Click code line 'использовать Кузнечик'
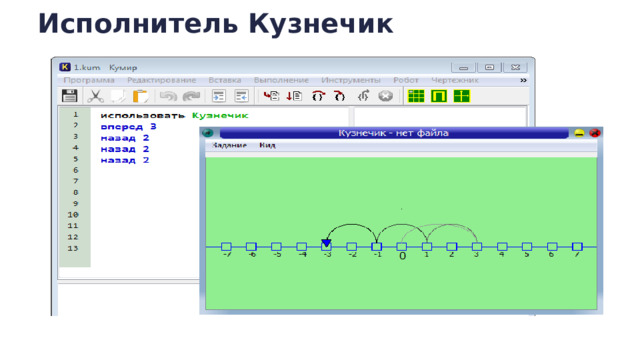Viewport: 640px width, 360px height. tap(174, 116)
